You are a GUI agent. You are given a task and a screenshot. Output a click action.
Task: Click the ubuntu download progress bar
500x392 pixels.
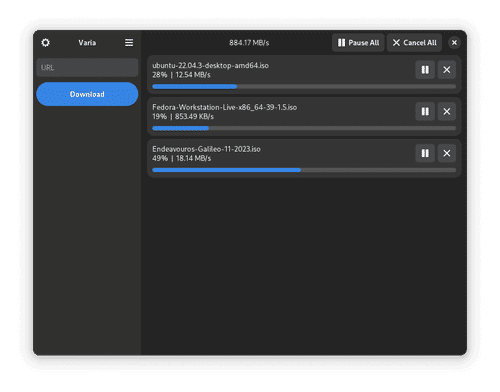pos(304,87)
